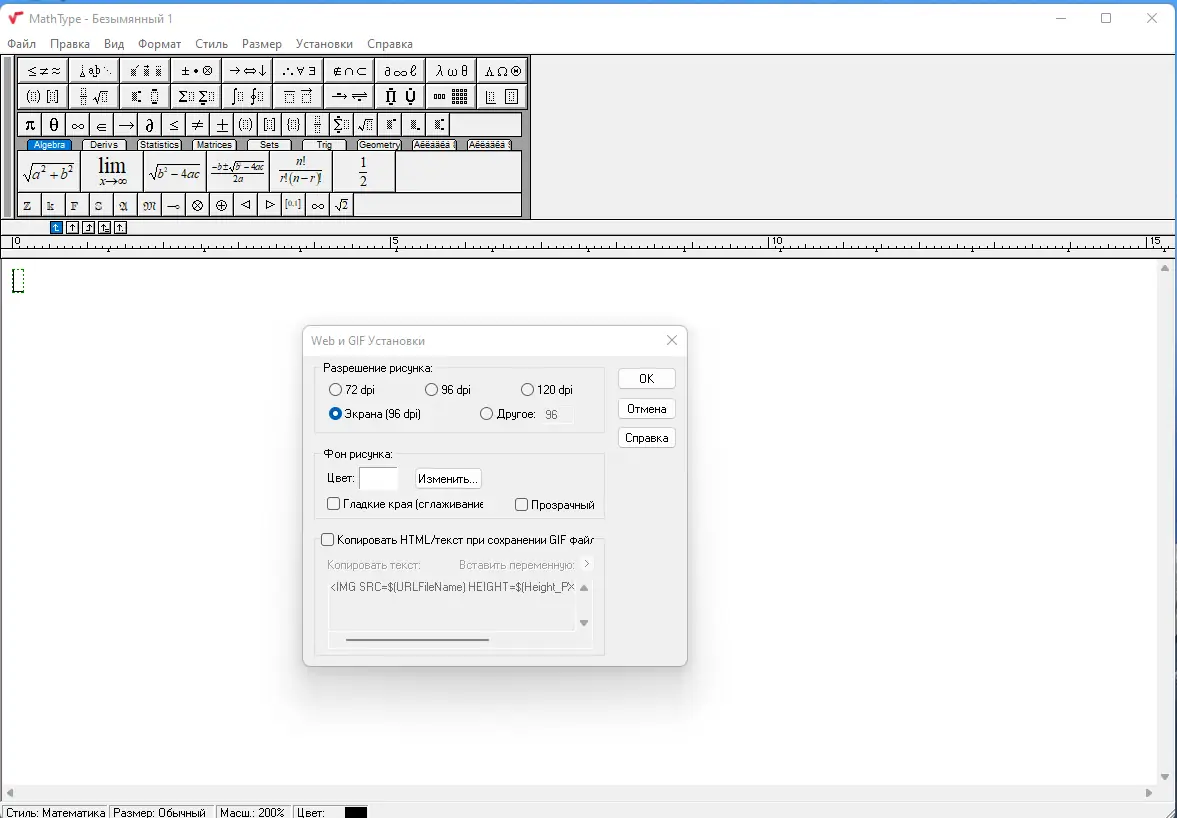Open the Формат menu
1177x818 pixels.
[159, 44]
